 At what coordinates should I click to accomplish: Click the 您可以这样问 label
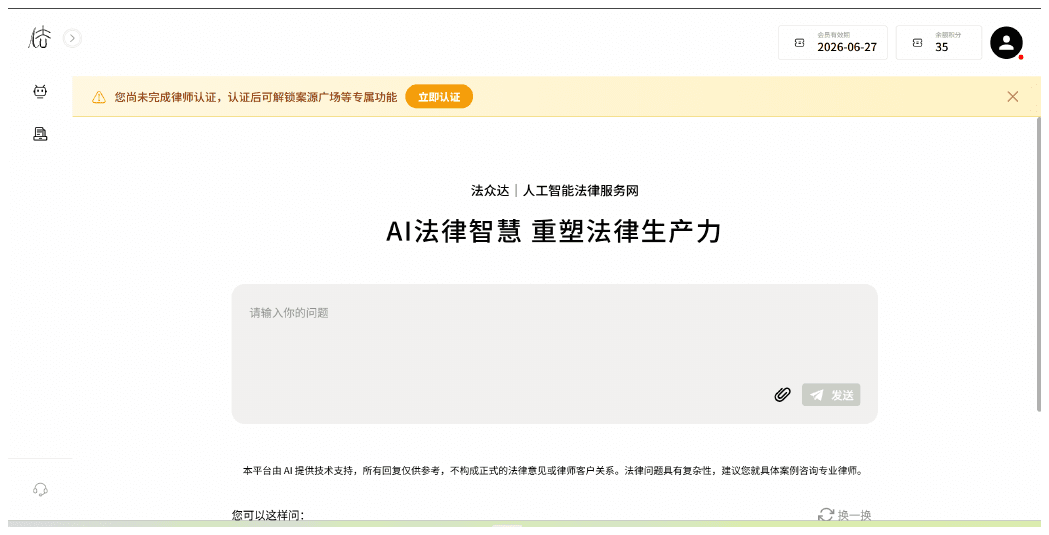point(268,515)
